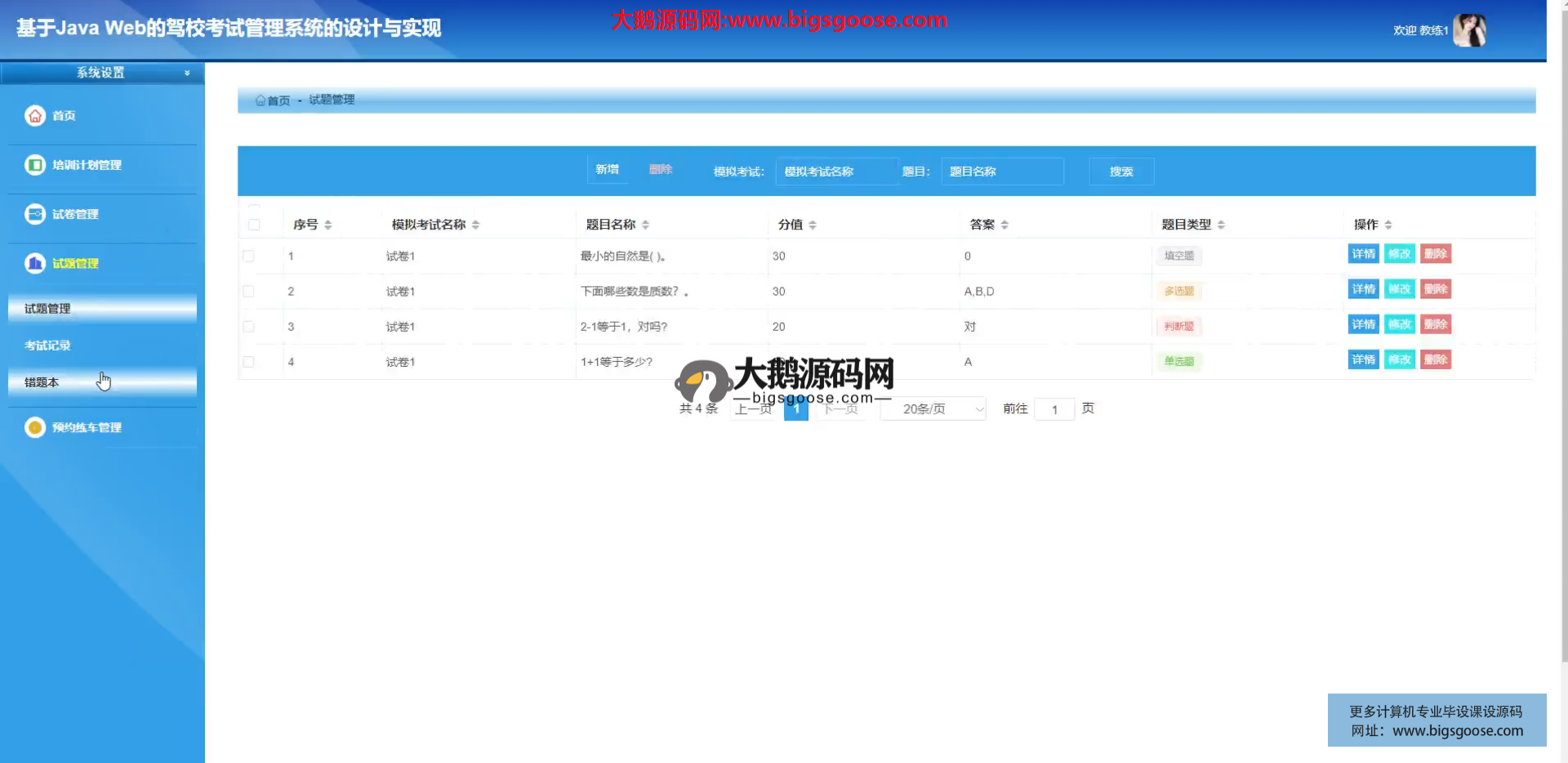This screenshot has width=1568, height=763.
Task: Click the vertical scrollbar on the right
Action: (1563, 327)
